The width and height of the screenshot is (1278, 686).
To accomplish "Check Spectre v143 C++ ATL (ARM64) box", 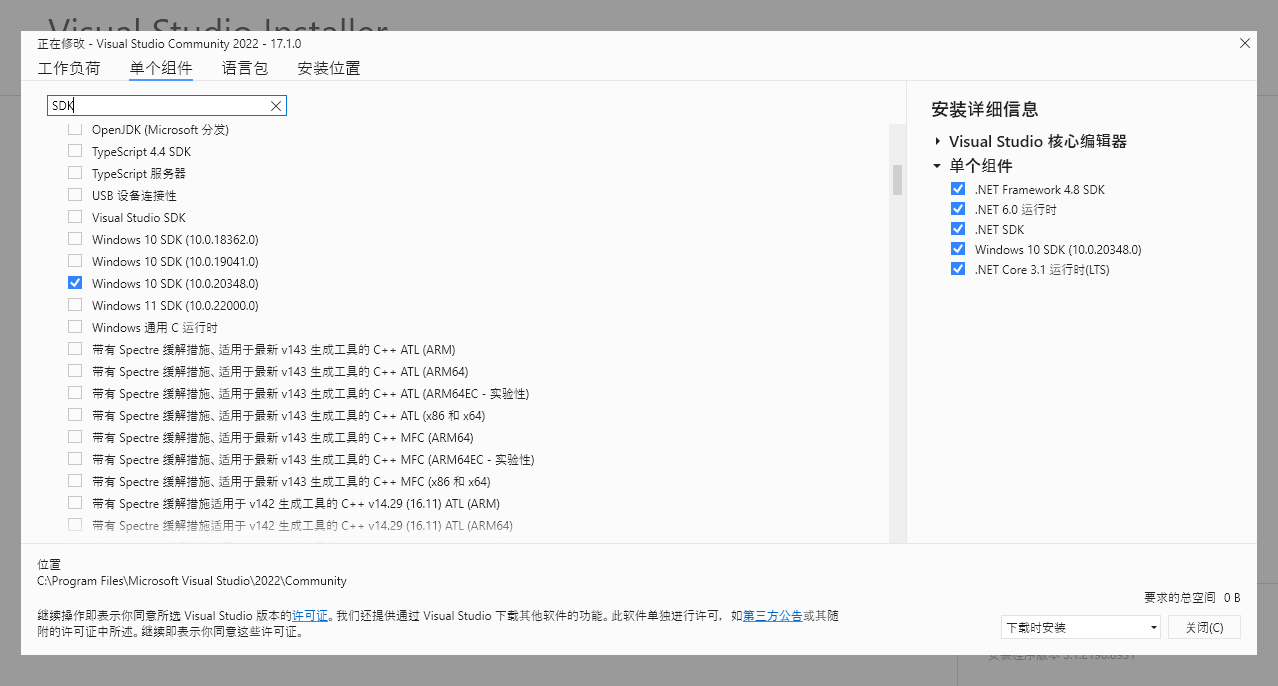I will (x=75, y=371).
